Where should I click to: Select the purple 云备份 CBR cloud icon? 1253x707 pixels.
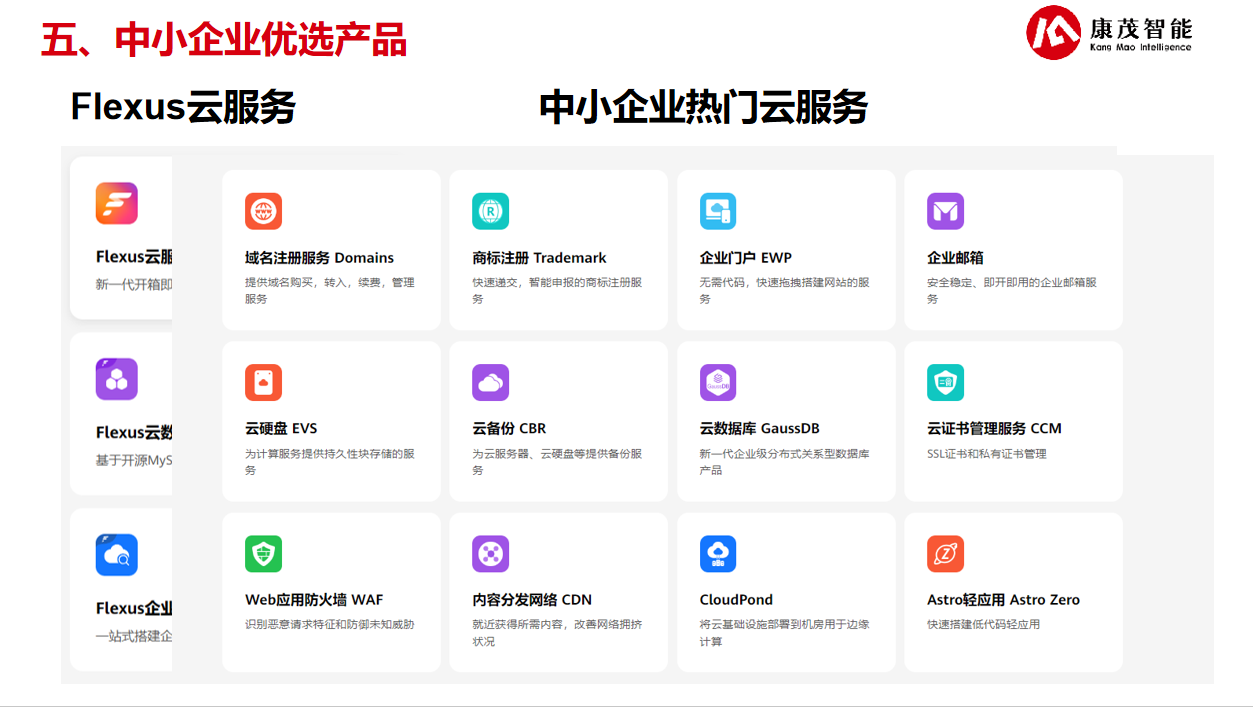[490, 382]
